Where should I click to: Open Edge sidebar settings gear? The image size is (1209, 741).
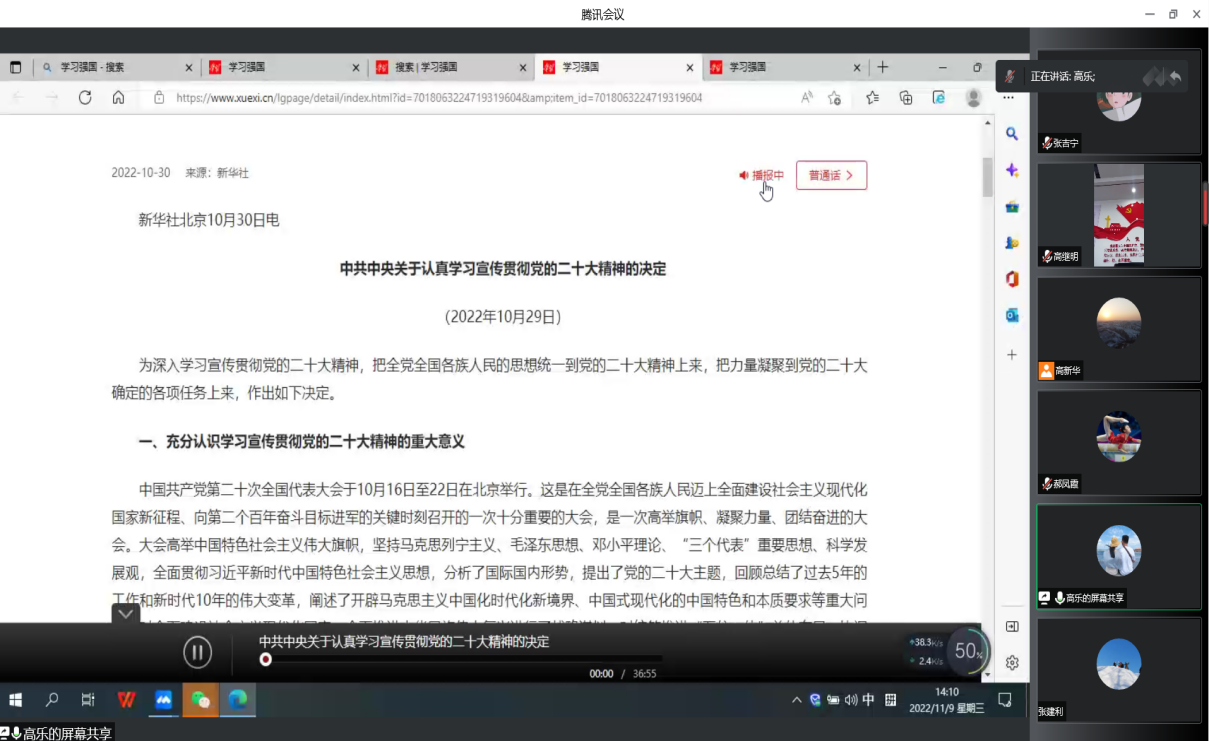click(1012, 662)
